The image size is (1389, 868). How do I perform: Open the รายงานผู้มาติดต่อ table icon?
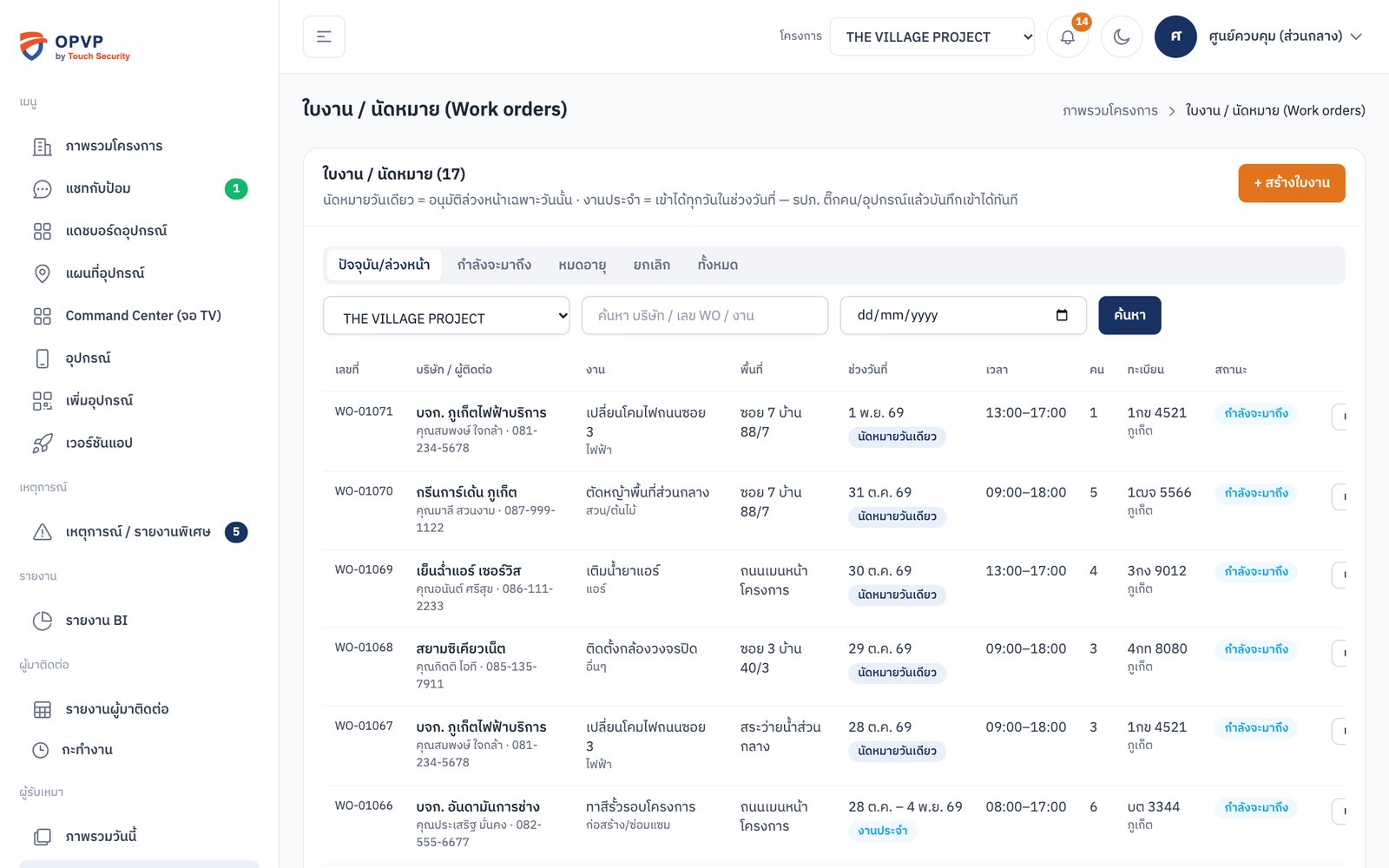click(43, 710)
